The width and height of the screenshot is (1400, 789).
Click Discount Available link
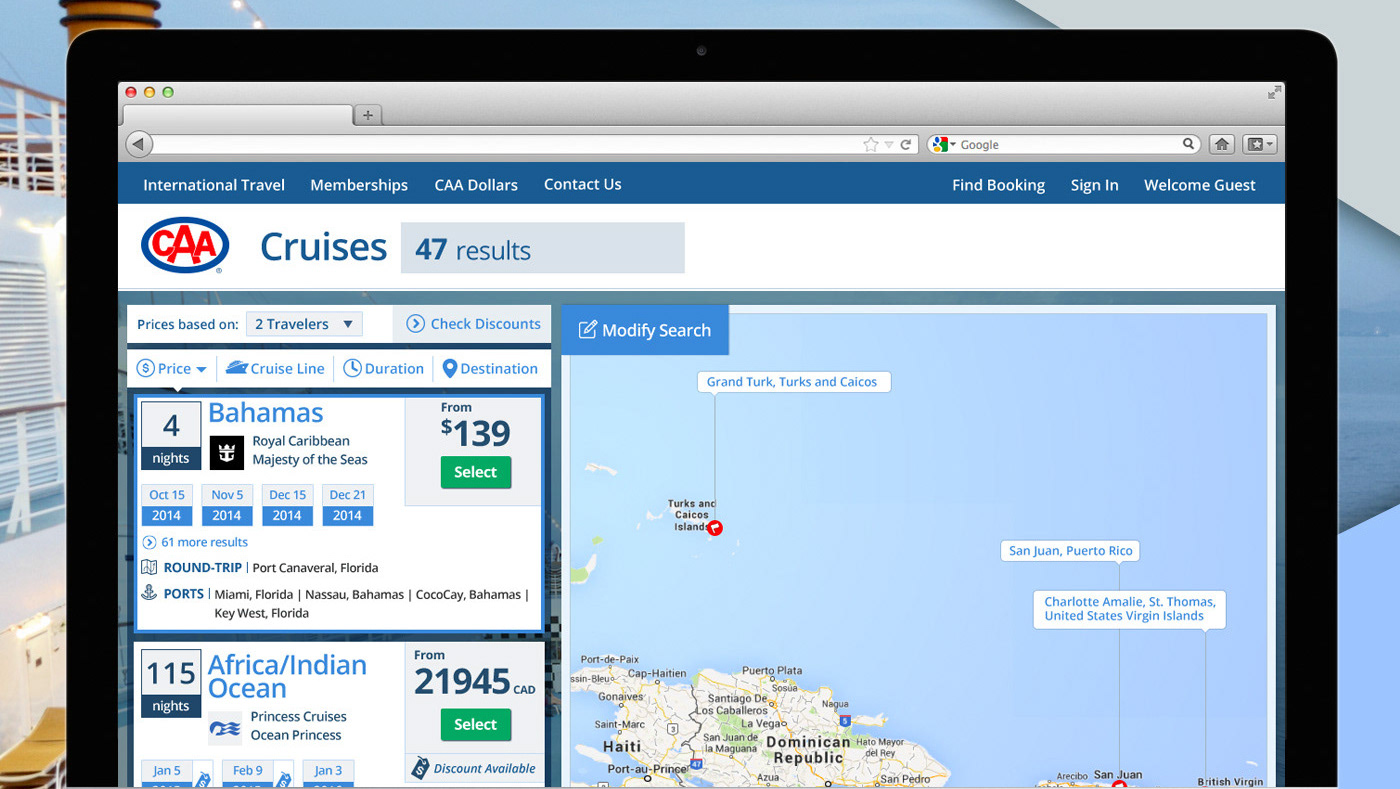[x=485, y=769]
